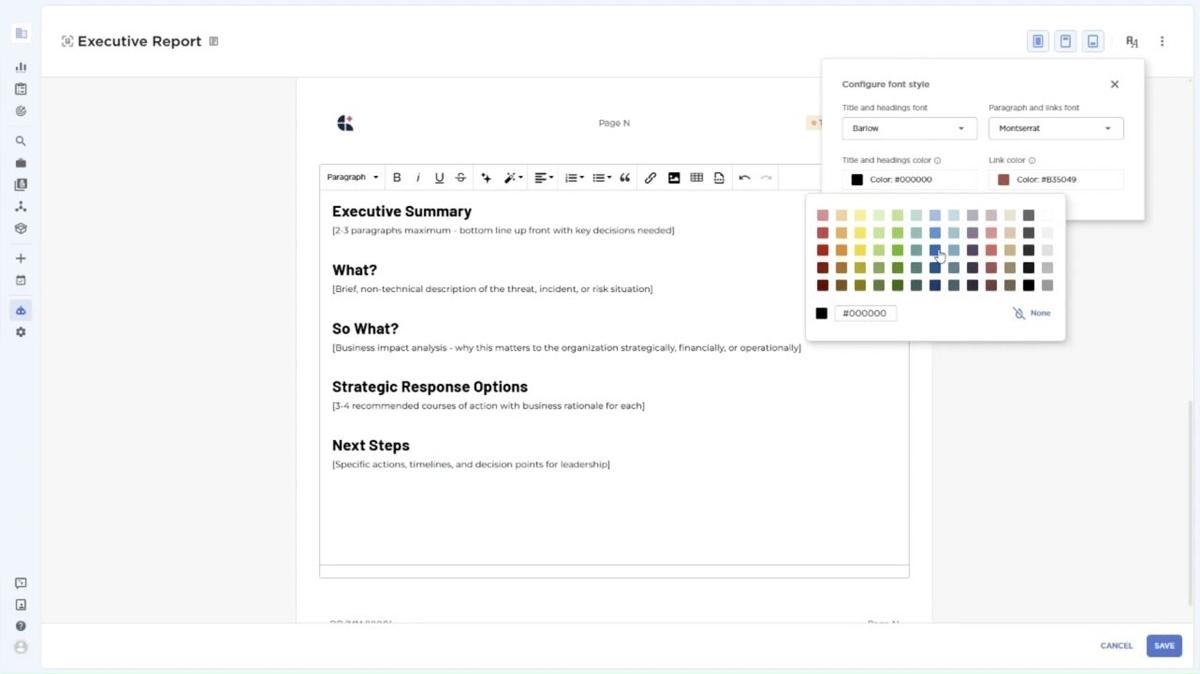Open the 'Paragraph and links font' Montserrat dropdown
This screenshot has width=1200, height=674.
pyautogui.click(x=1055, y=128)
